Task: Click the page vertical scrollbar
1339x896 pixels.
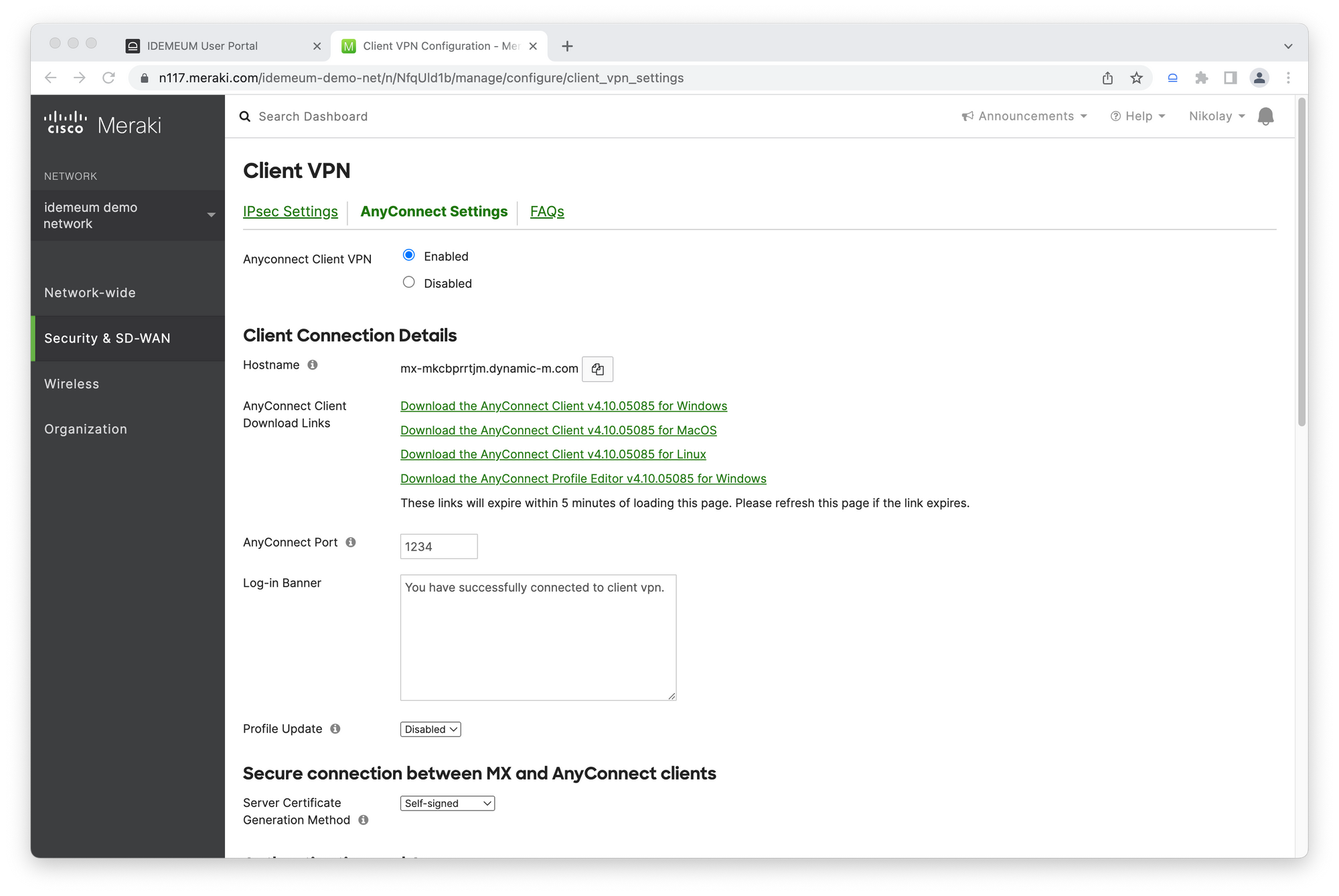Action: pos(1302,262)
